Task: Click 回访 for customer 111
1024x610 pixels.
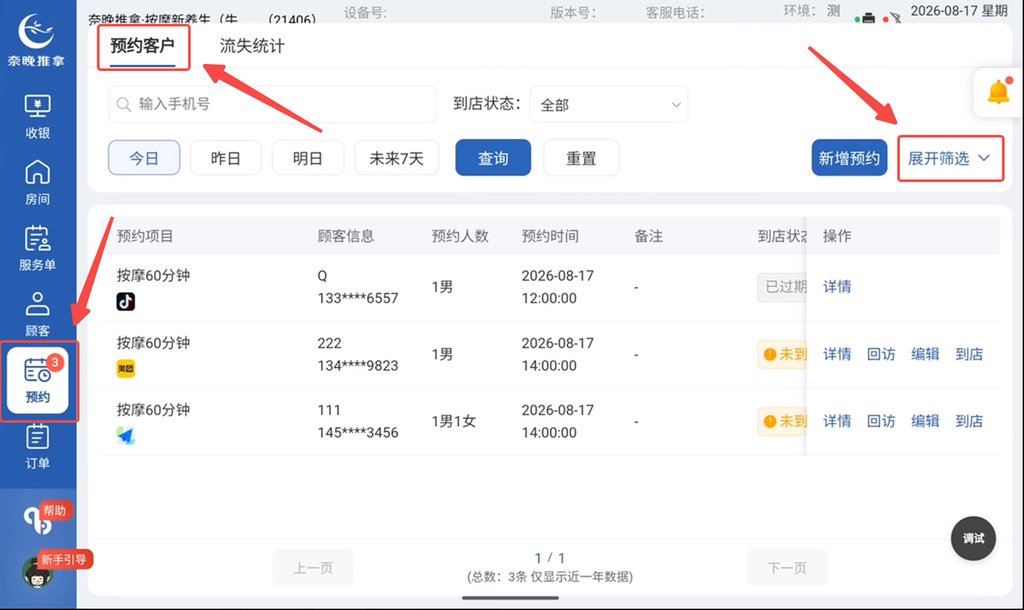Action: (881, 421)
